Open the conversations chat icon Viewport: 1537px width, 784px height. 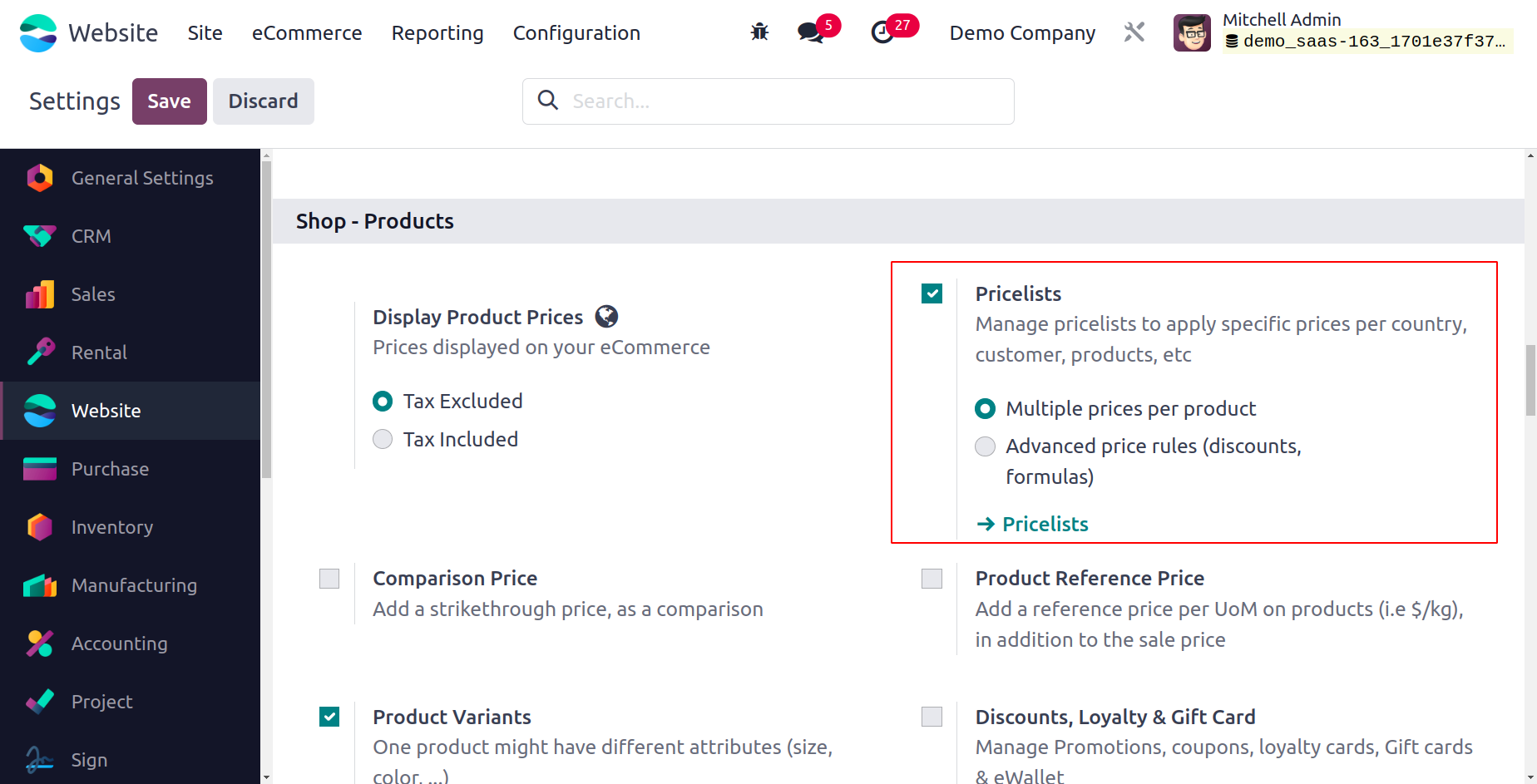(x=810, y=32)
